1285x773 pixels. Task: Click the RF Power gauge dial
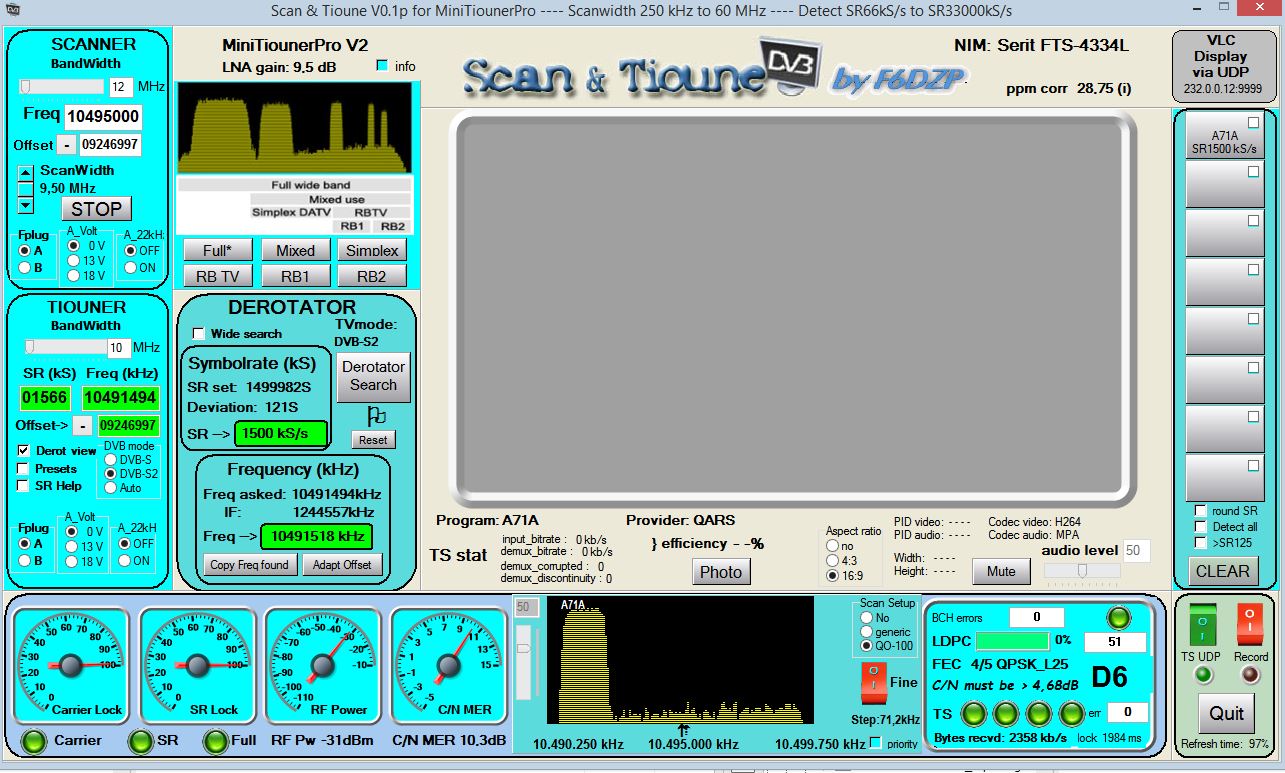323,664
